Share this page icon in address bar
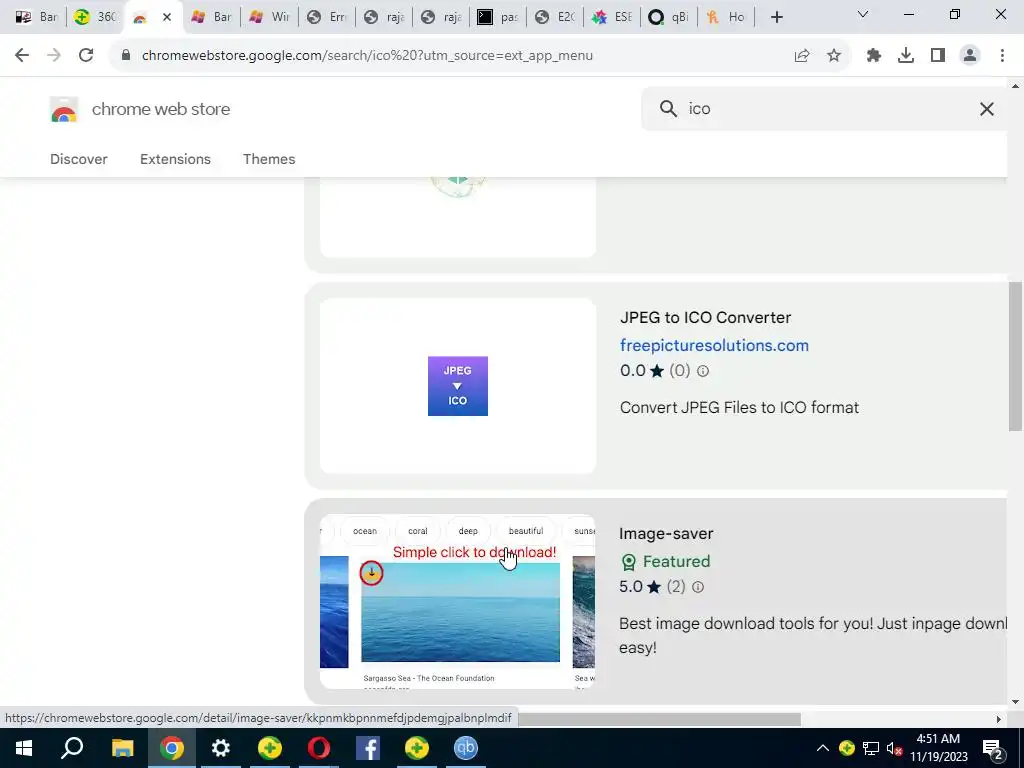 pyautogui.click(x=802, y=56)
